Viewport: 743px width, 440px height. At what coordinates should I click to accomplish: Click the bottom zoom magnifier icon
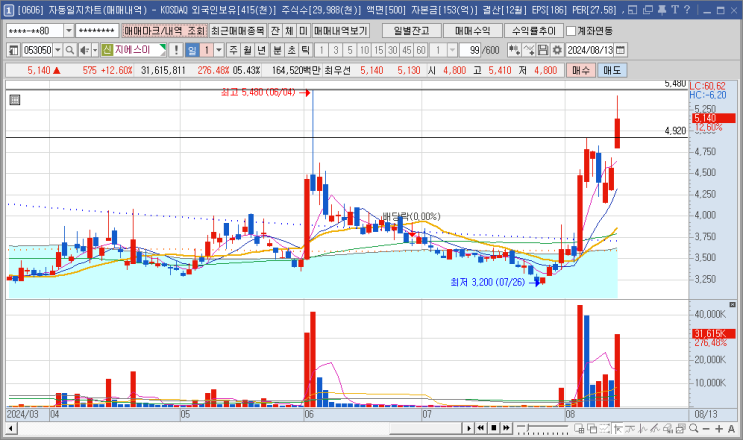pyautogui.click(x=694, y=428)
